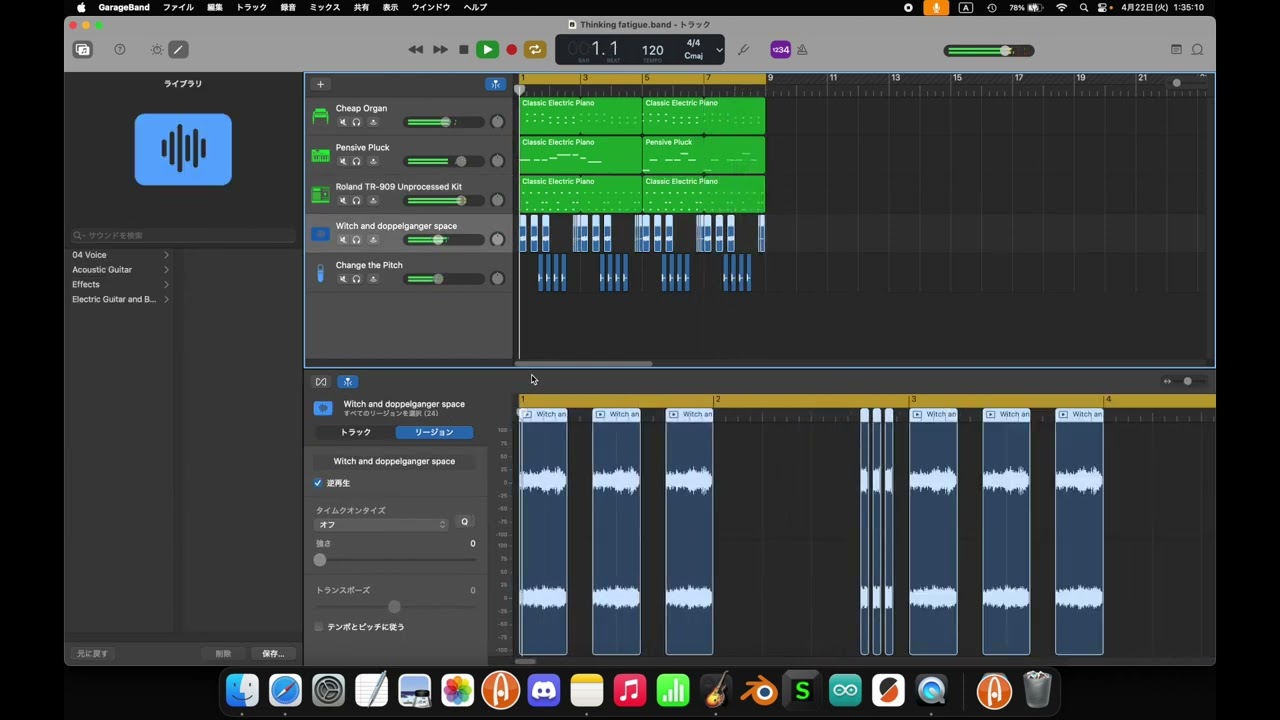1280x720 pixels.
Task: Click the Fast Forward transport button
Action: tap(440, 50)
